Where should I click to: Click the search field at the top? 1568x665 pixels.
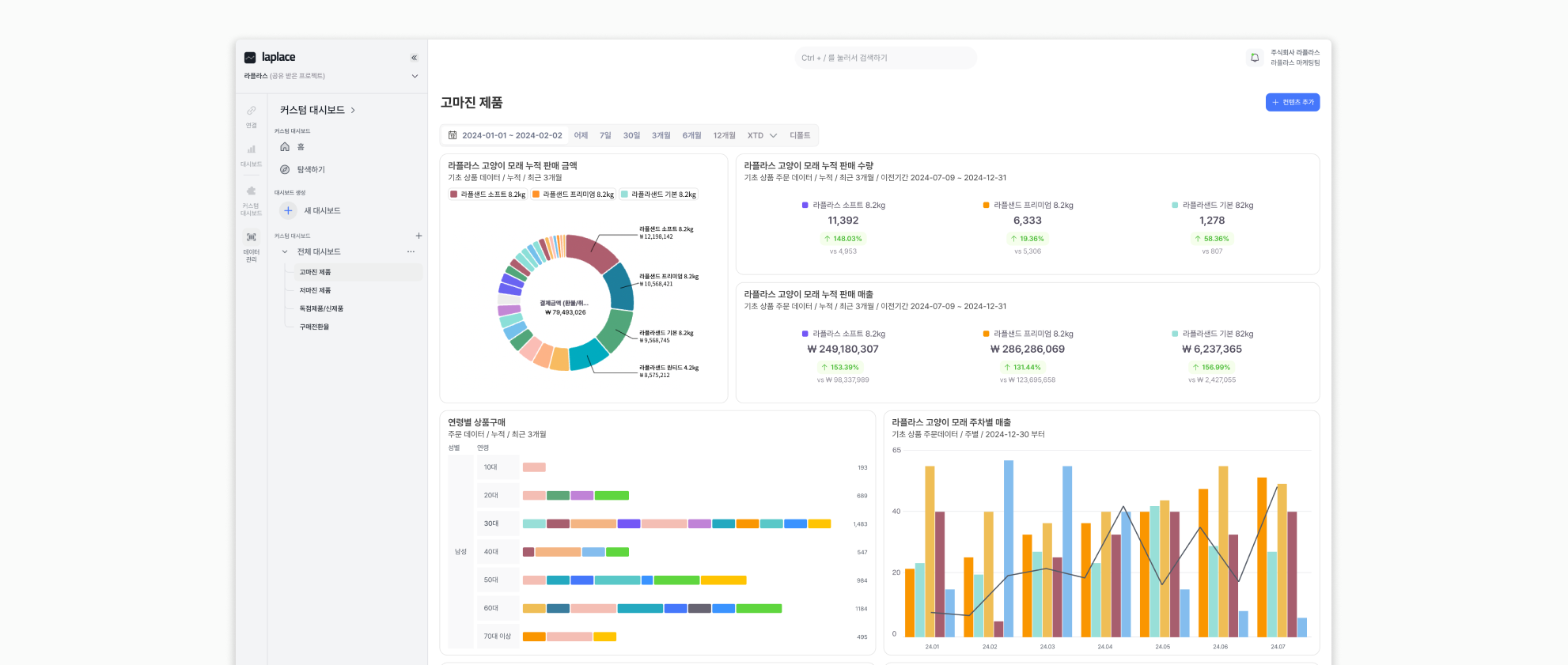[885, 58]
